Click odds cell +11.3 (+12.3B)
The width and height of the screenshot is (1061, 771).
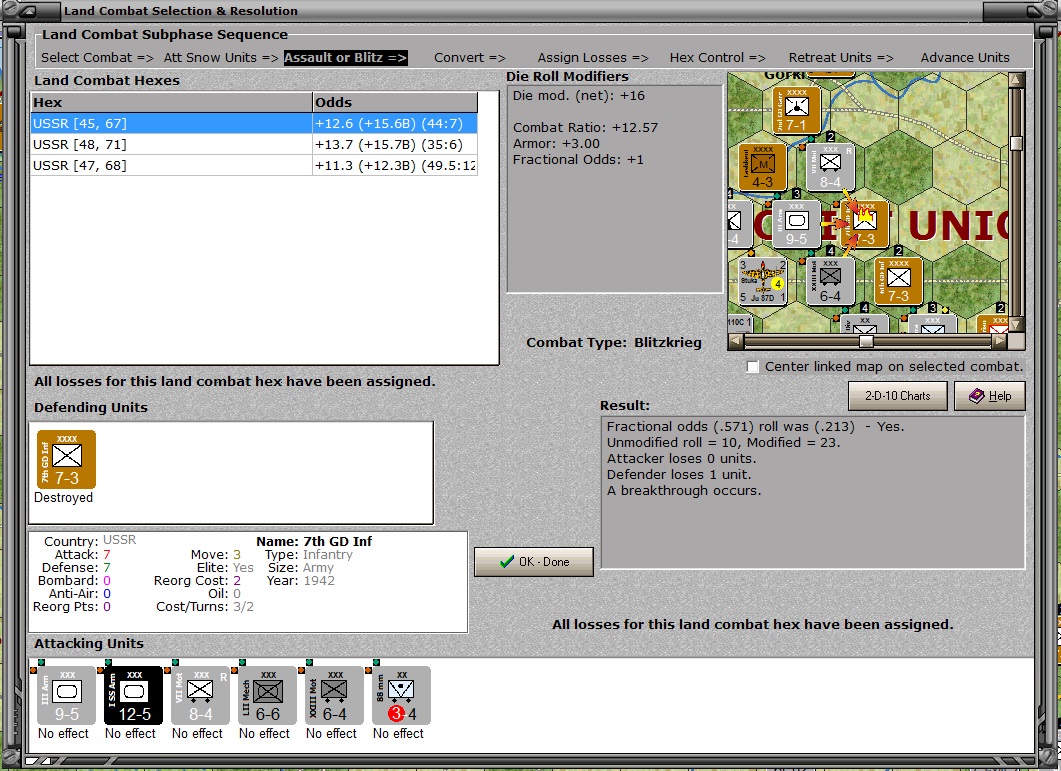tap(395, 165)
